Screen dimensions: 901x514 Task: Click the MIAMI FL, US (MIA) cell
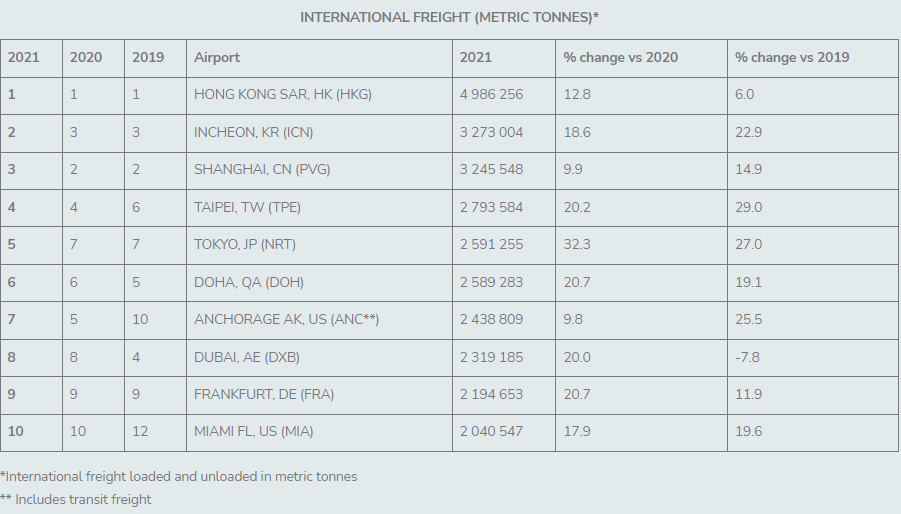(x=319, y=432)
